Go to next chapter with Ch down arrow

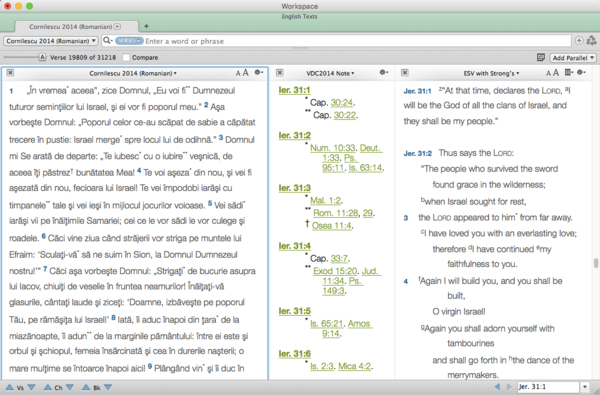[x=70, y=387]
